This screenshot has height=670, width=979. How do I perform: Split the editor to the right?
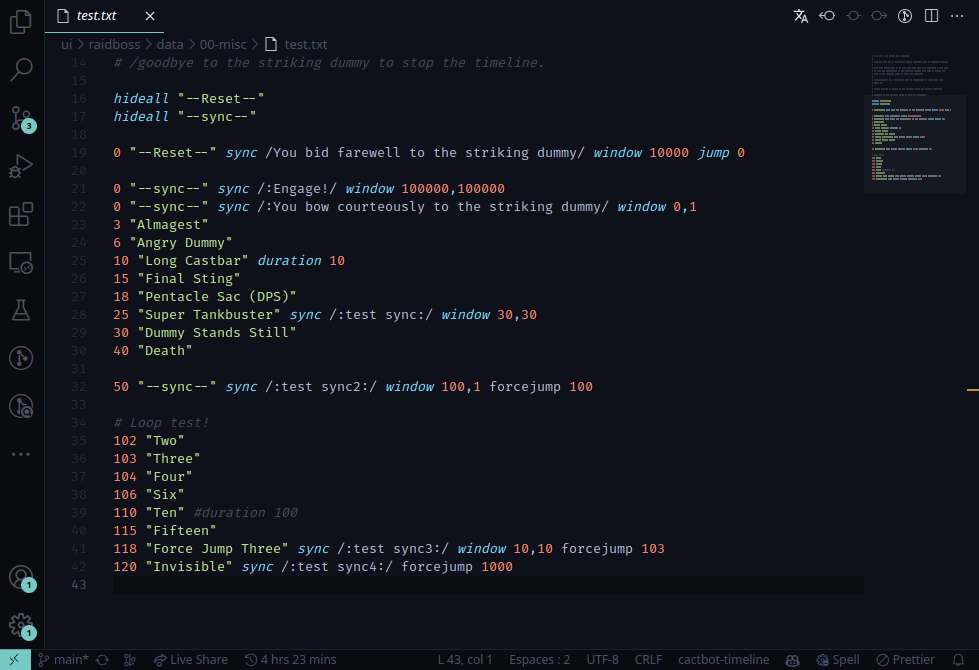931,16
